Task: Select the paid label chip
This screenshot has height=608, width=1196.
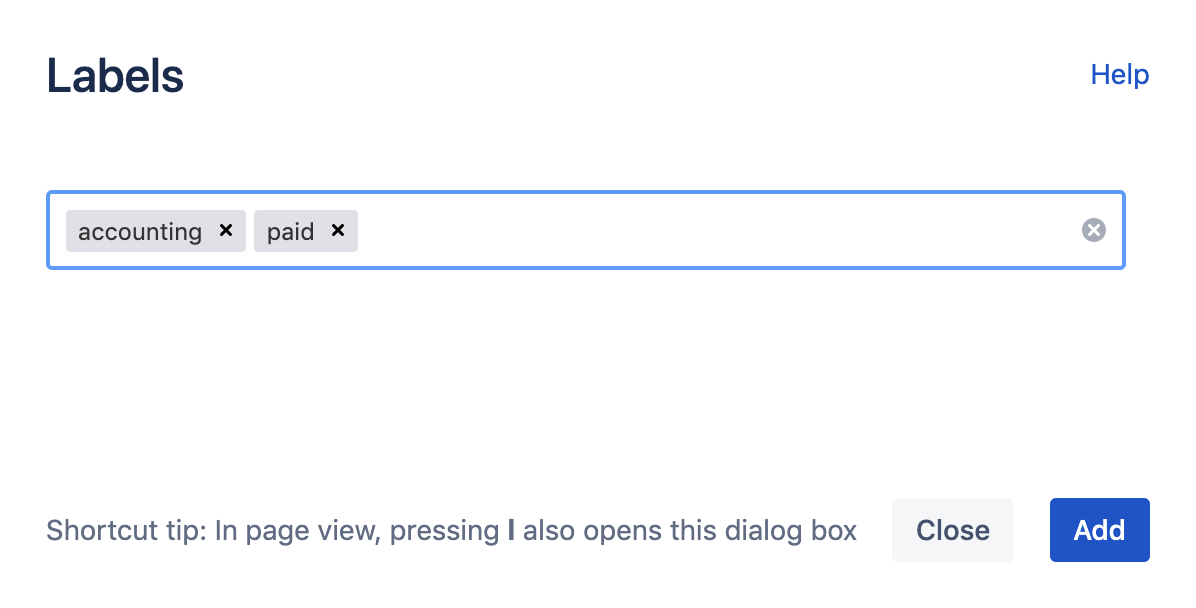Action: click(x=290, y=231)
